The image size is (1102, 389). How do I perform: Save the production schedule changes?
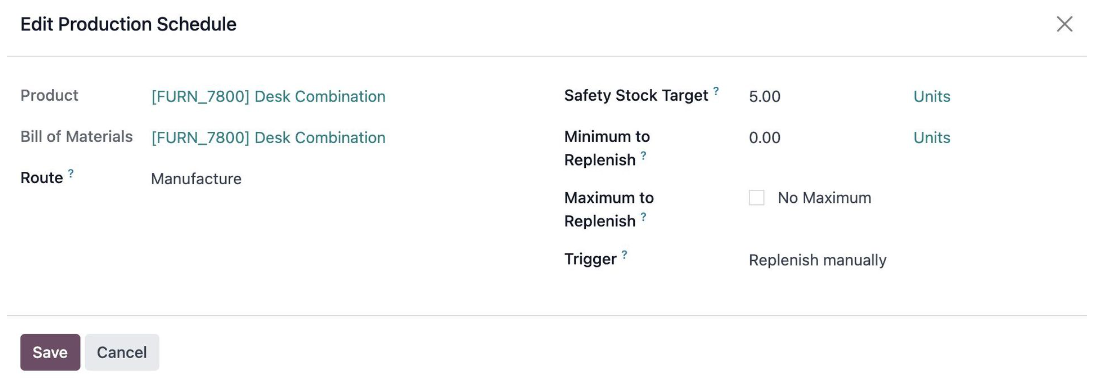[50, 352]
